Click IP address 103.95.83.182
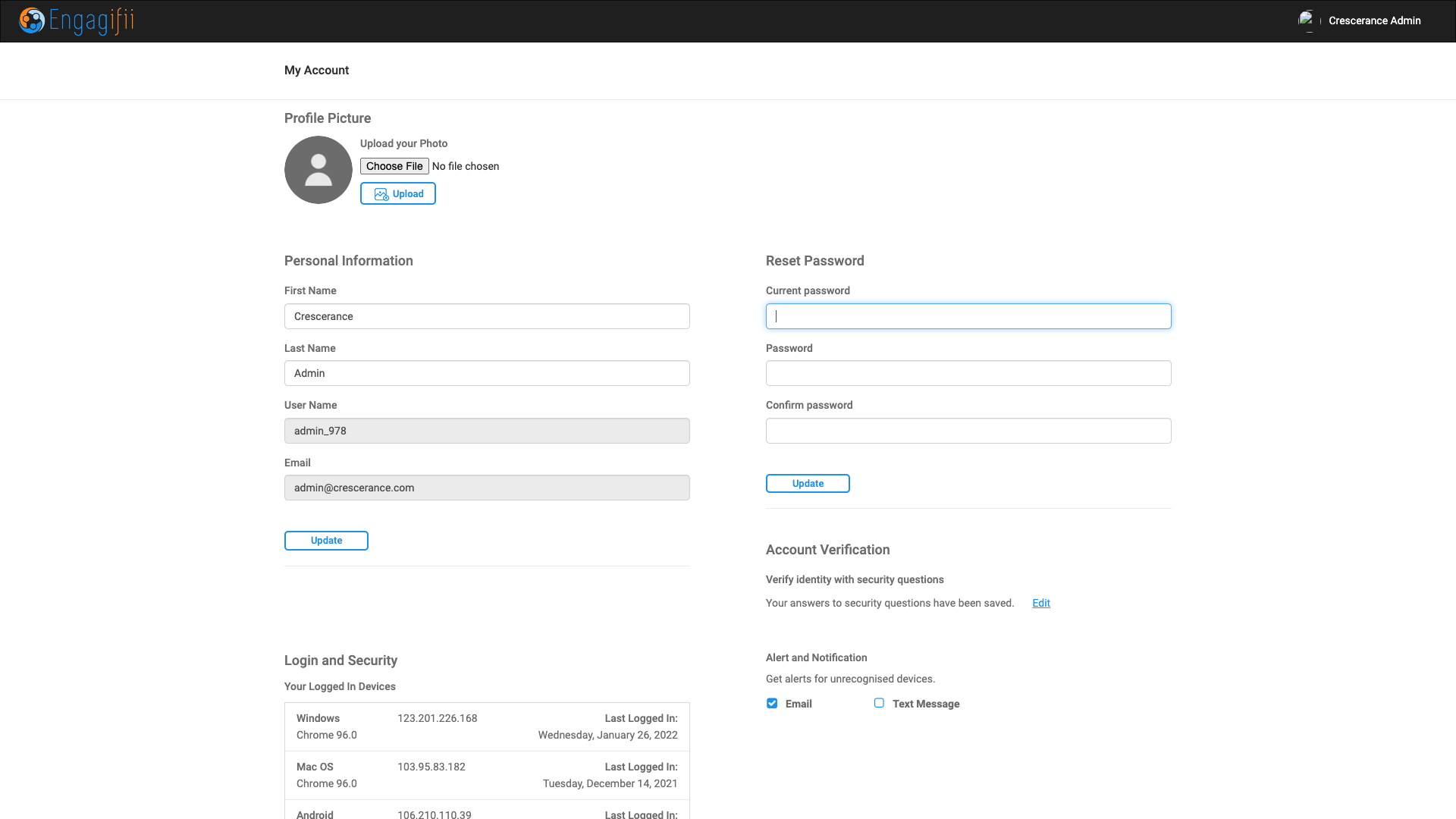 click(x=431, y=767)
